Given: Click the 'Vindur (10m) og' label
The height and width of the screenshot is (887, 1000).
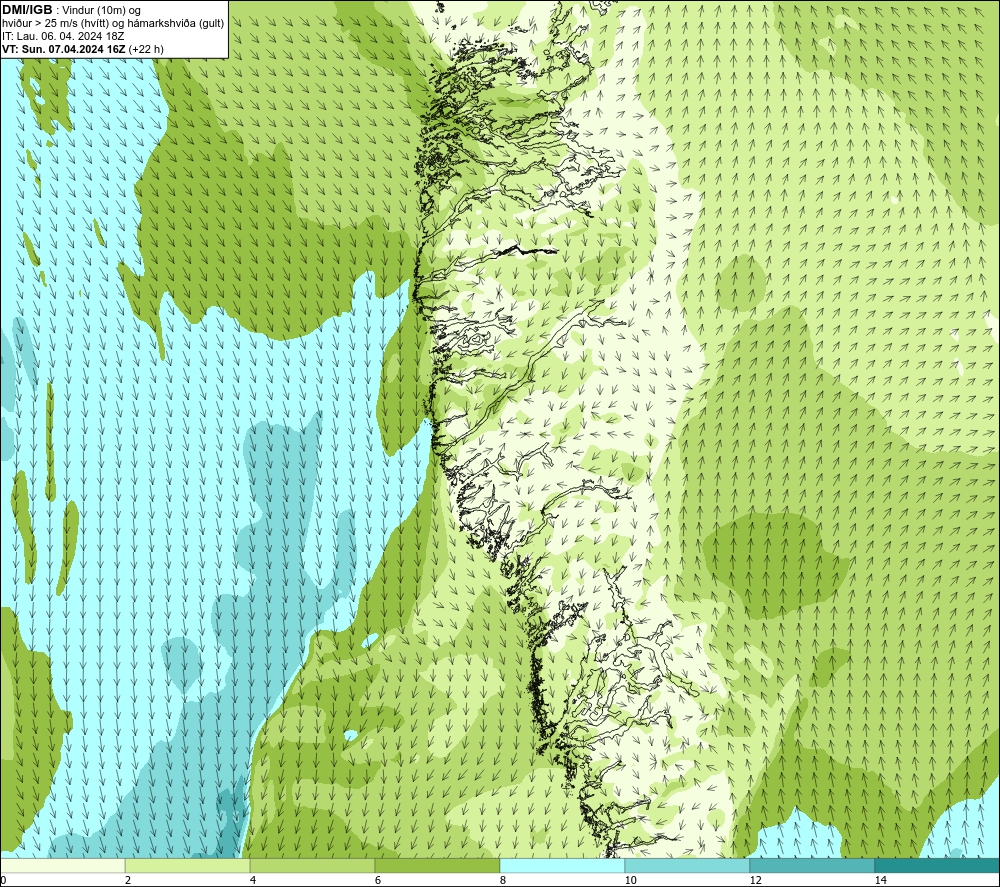Looking at the screenshot, I should [x=101, y=11].
